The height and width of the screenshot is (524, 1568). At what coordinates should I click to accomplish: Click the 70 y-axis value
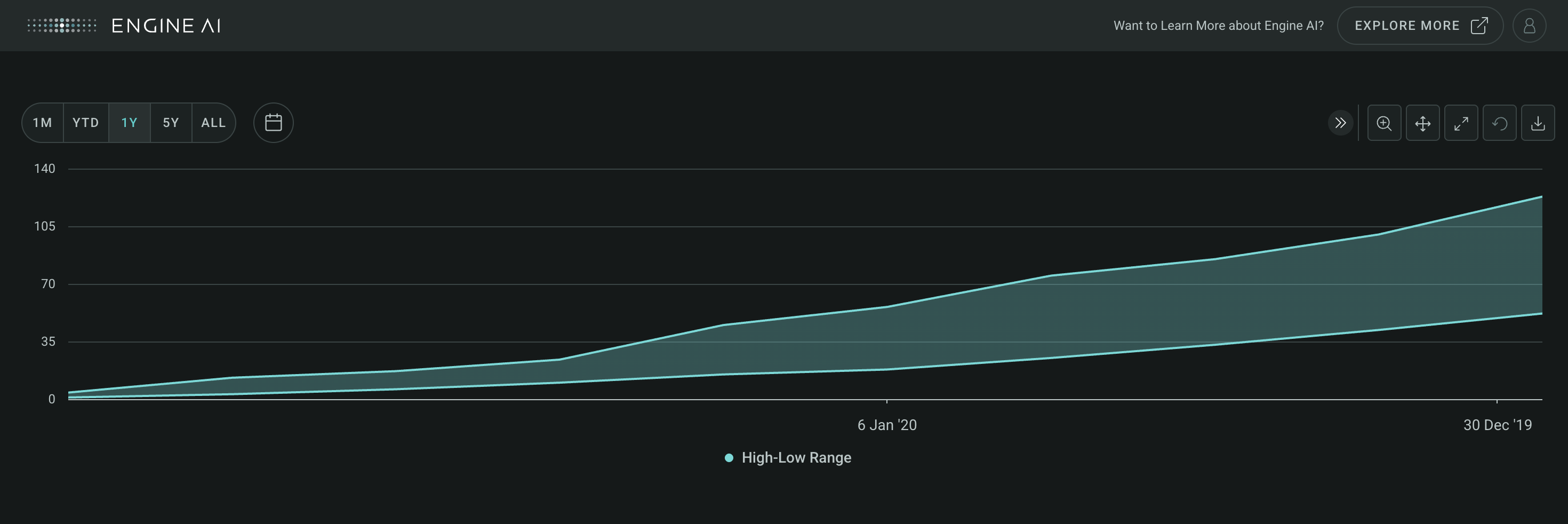(48, 284)
